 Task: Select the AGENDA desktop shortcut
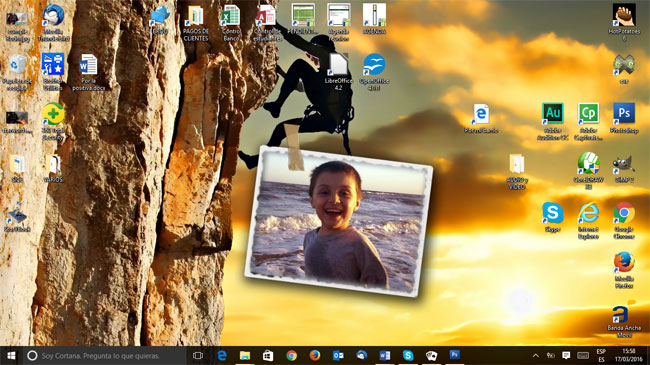(x=374, y=19)
